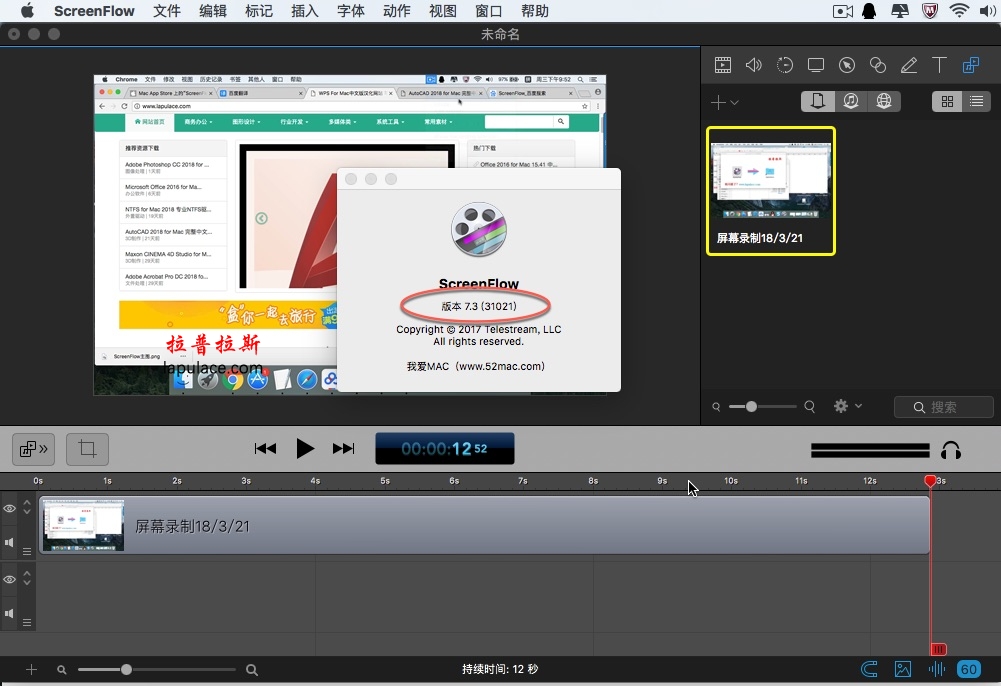Viewport: 1001px width, 686px height.
Task: Click the large magnifier beside thumbnail slider
Action: pos(809,406)
